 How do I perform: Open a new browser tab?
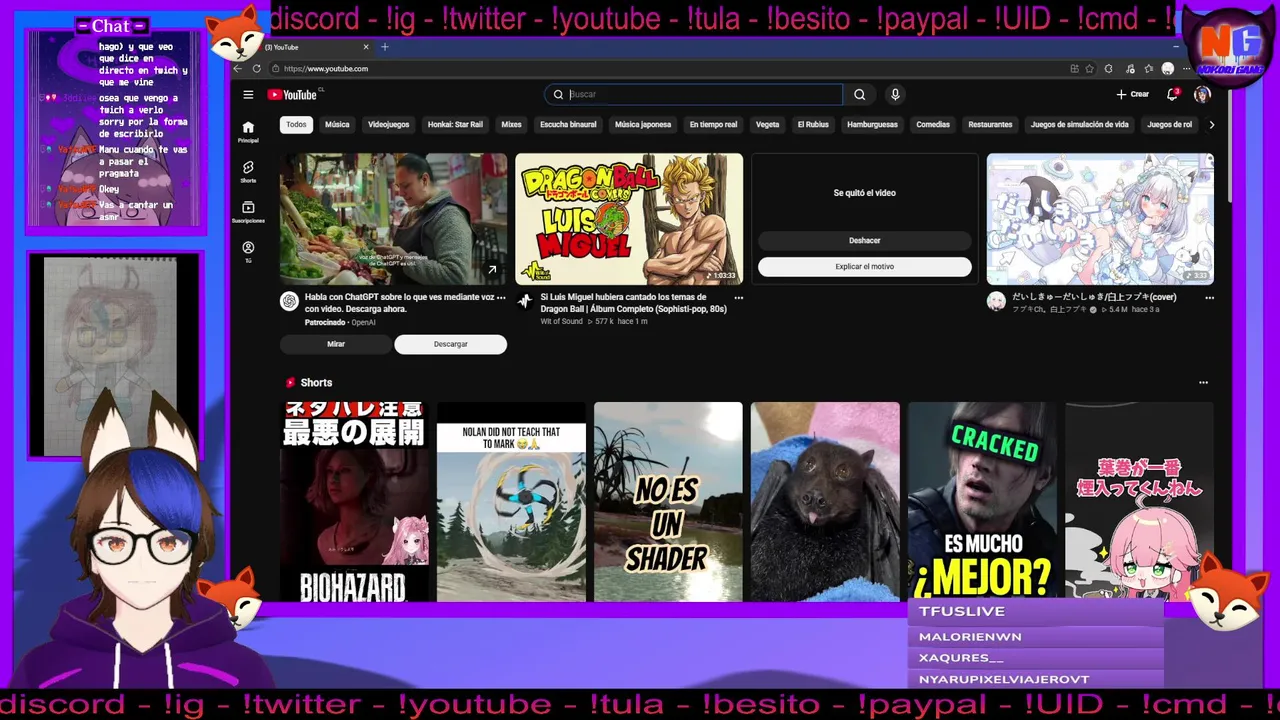tap(384, 47)
